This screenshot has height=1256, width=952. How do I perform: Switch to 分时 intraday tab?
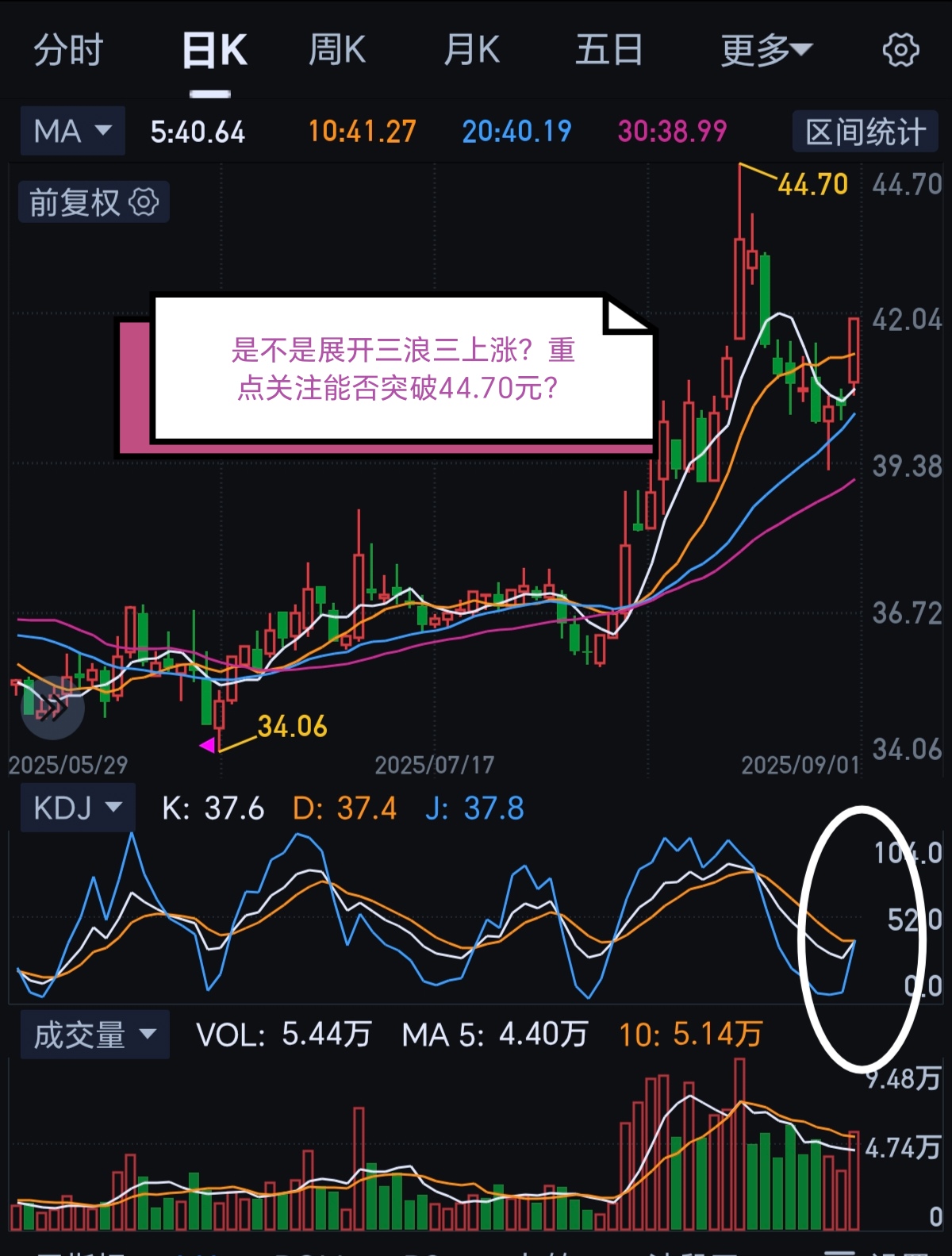pyautogui.click(x=68, y=51)
